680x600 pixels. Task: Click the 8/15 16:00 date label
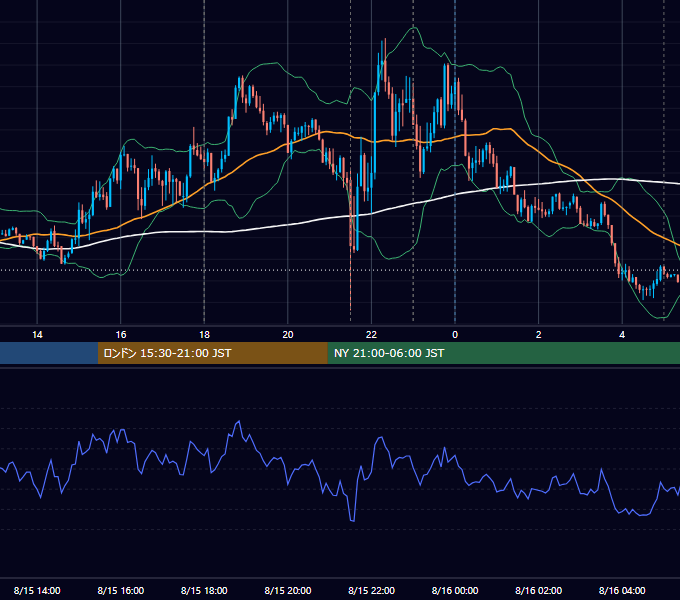121,590
